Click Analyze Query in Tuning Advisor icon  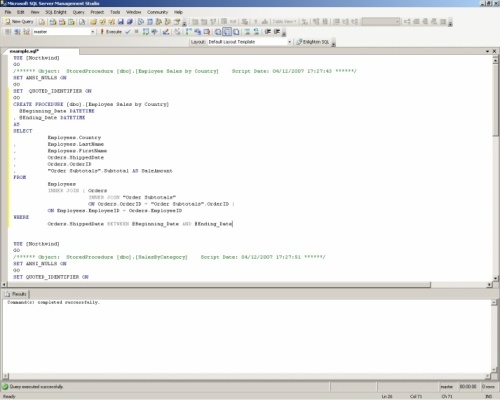click(x=154, y=32)
